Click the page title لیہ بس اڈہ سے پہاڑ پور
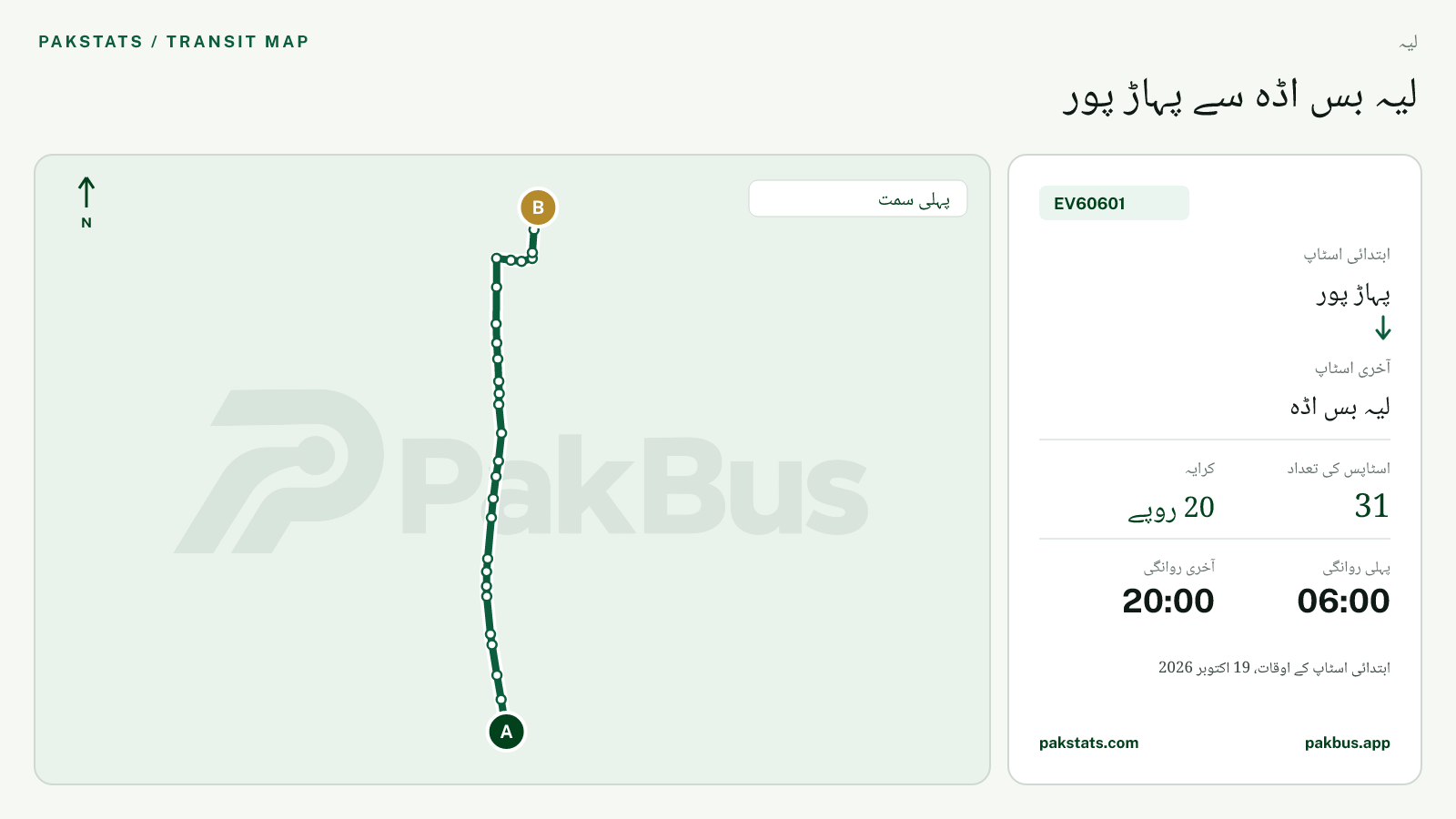 pos(1240,96)
